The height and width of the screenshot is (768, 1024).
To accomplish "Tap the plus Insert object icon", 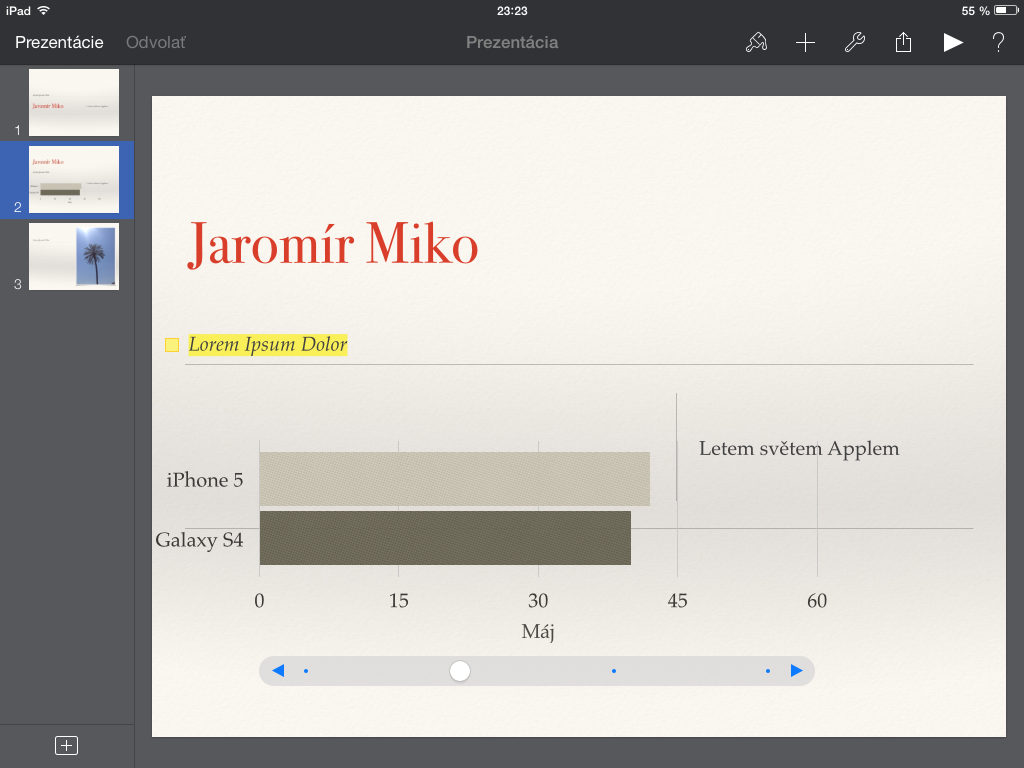I will point(805,42).
